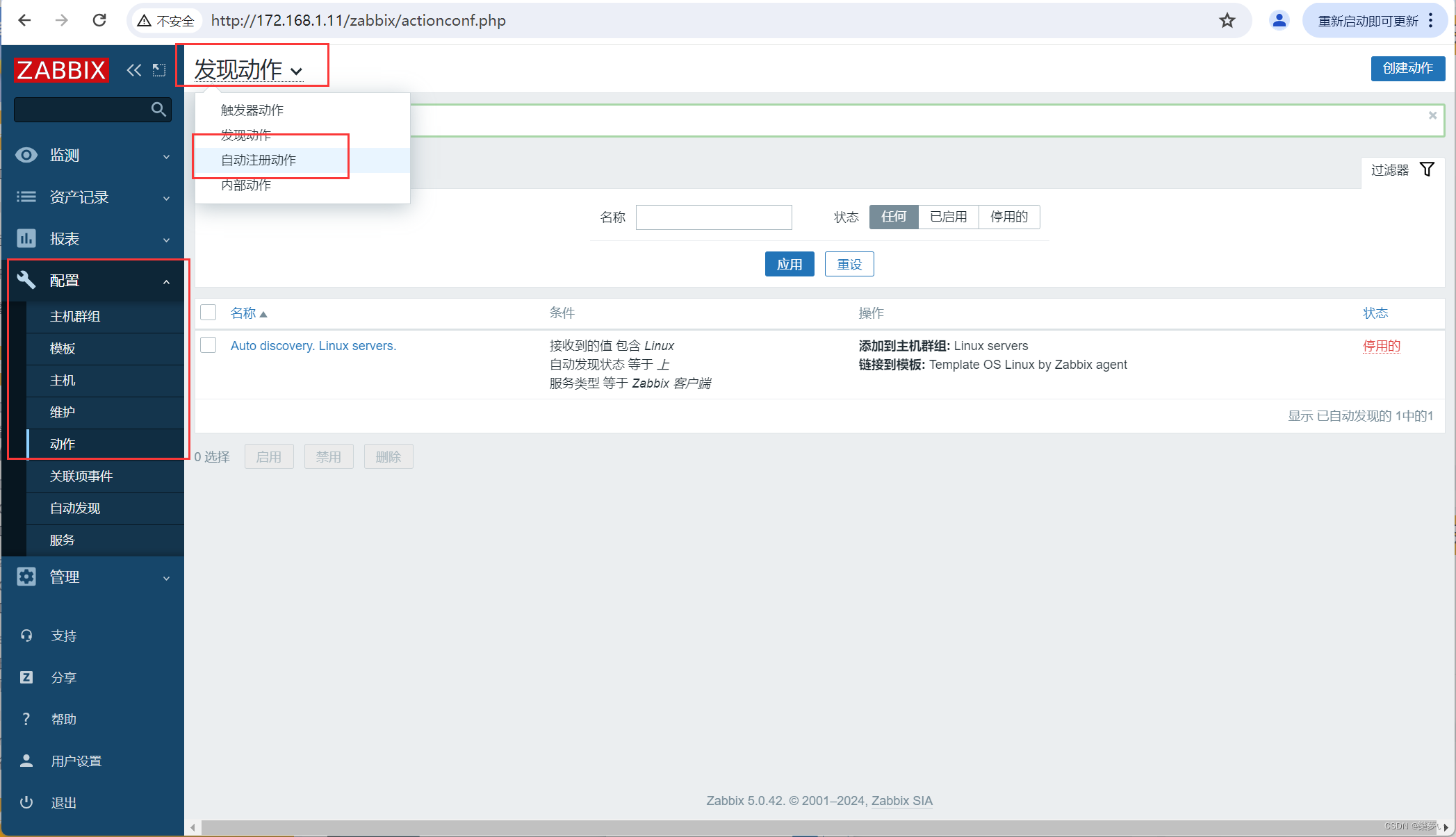Choose 自动注册动作 from the dropdown menu
This screenshot has width=1456, height=837.
(258, 160)
